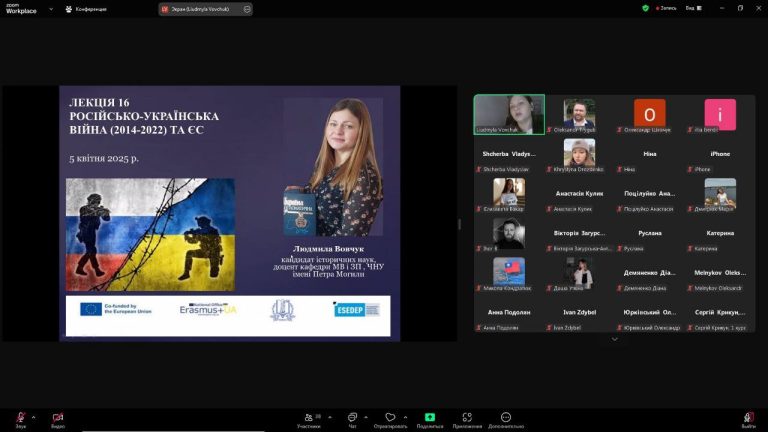
Task: Select Khrystyna Drozdenko's video tile
Action: tap(579, 153)
